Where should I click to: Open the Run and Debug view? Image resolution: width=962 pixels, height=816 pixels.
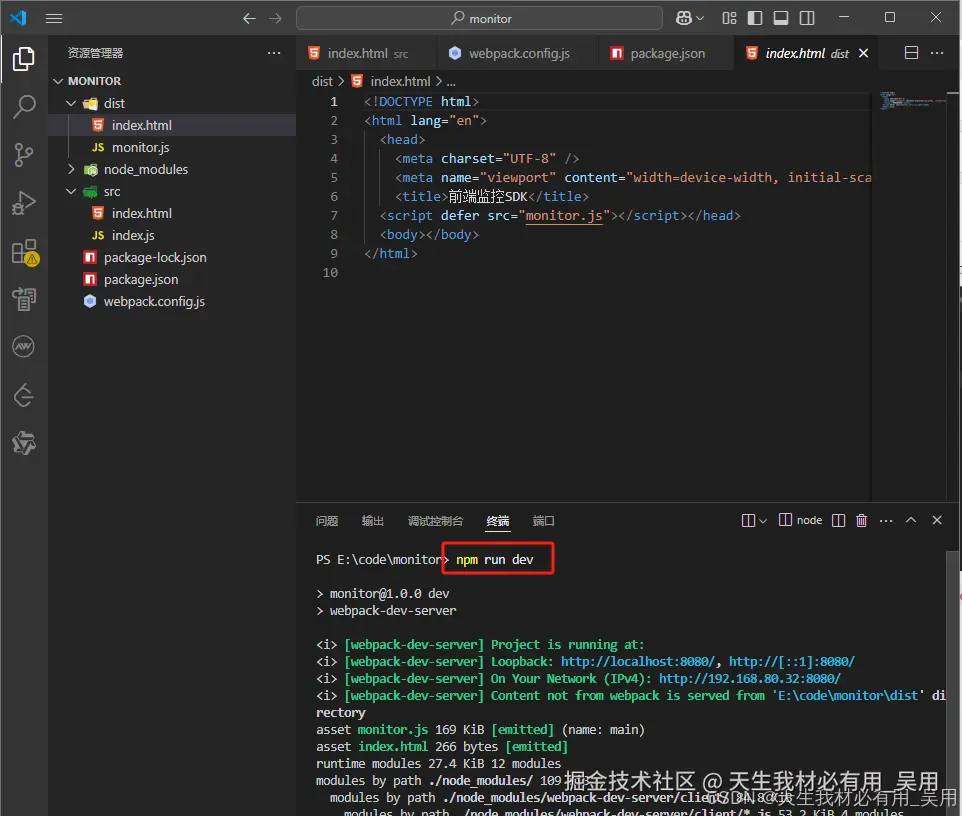coord(23,203)
